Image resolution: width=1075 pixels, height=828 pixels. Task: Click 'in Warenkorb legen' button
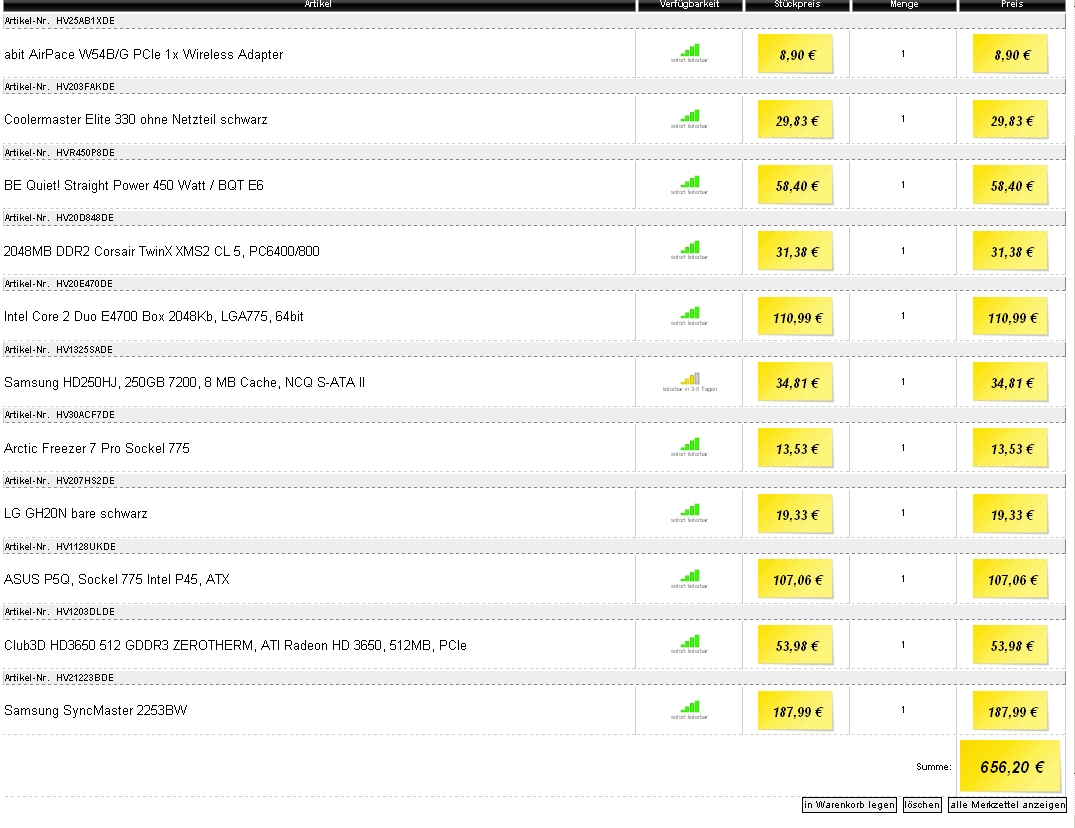[849, 805]
